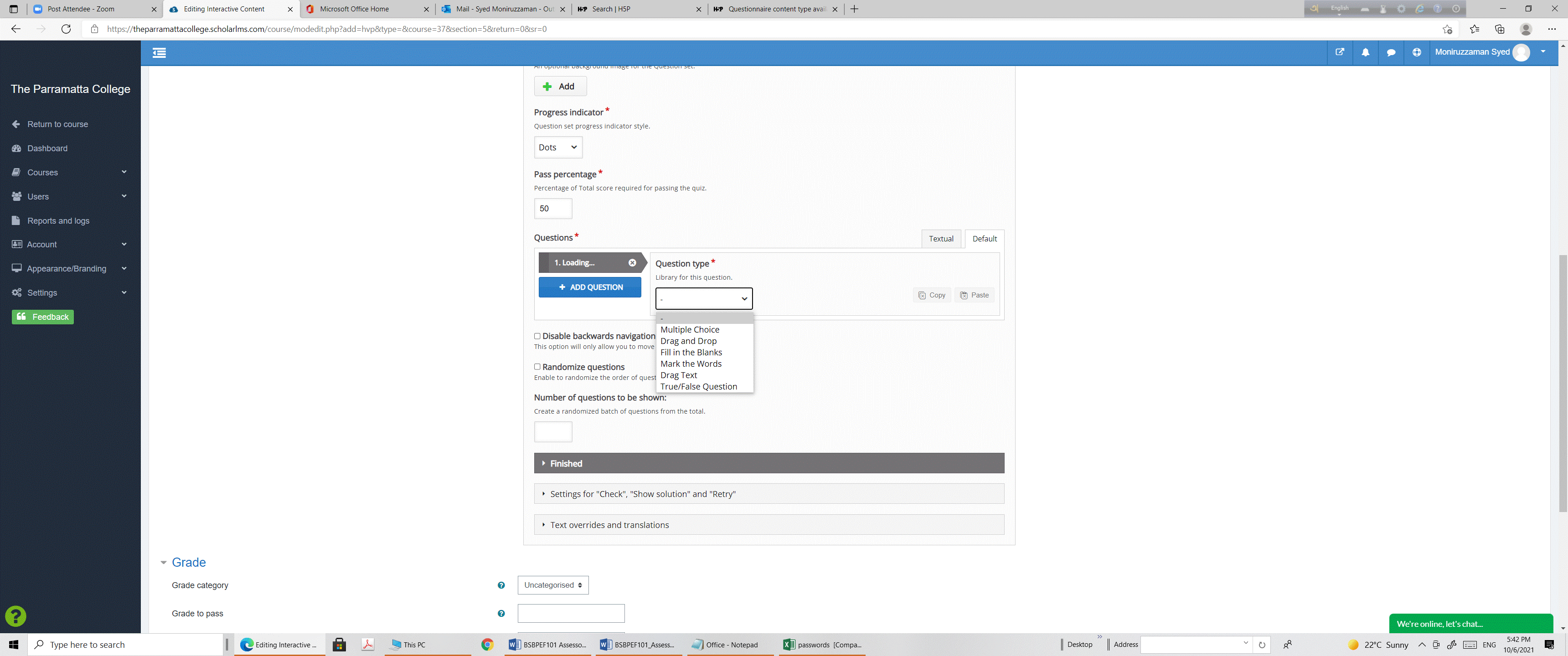Toggle the sidebar hamburger menu icon
Screen dimensions: 1568x656
159,53
